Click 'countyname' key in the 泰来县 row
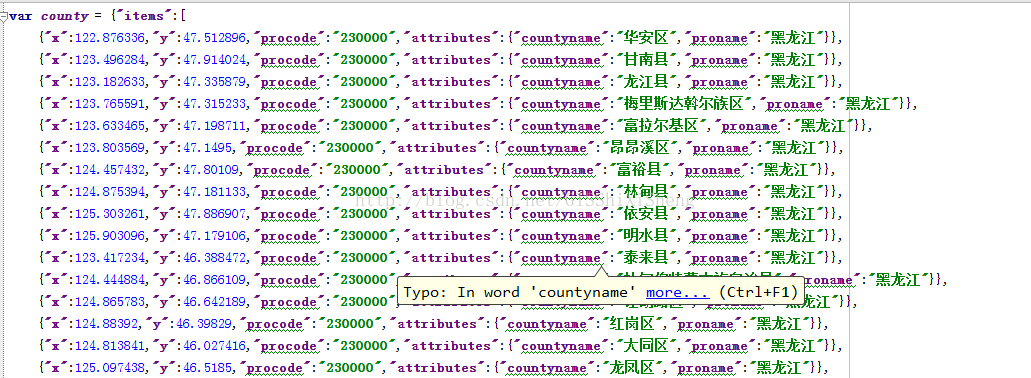 point(561,258)
